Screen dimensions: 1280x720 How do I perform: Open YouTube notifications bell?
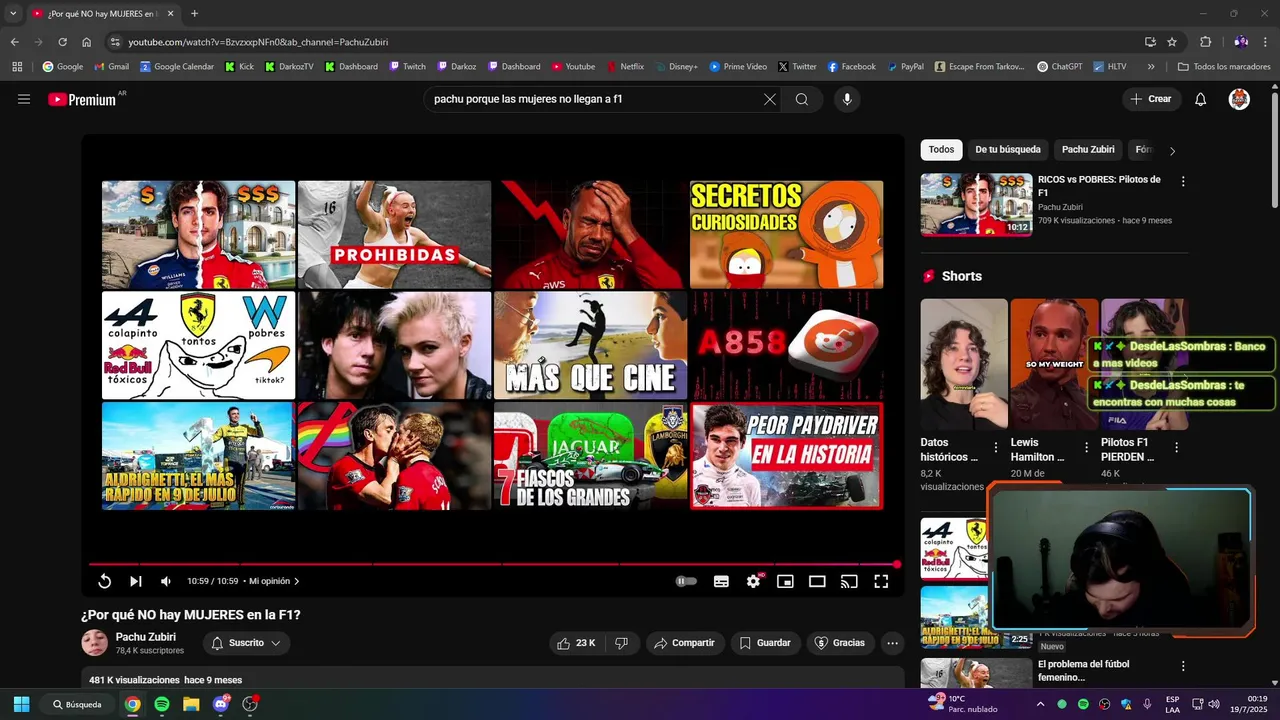[1200, 99]
